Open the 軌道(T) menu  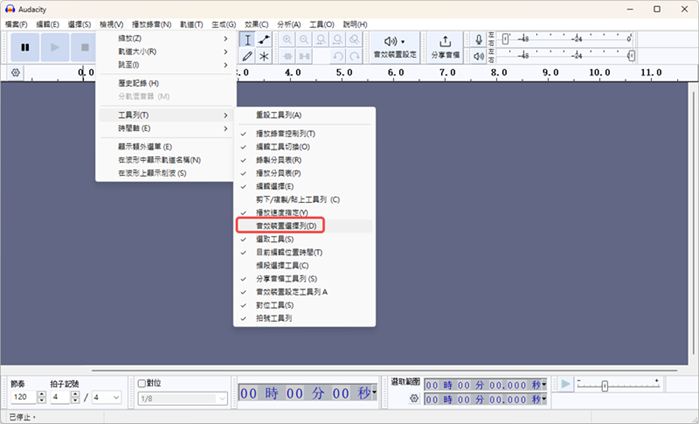point(192,25)
